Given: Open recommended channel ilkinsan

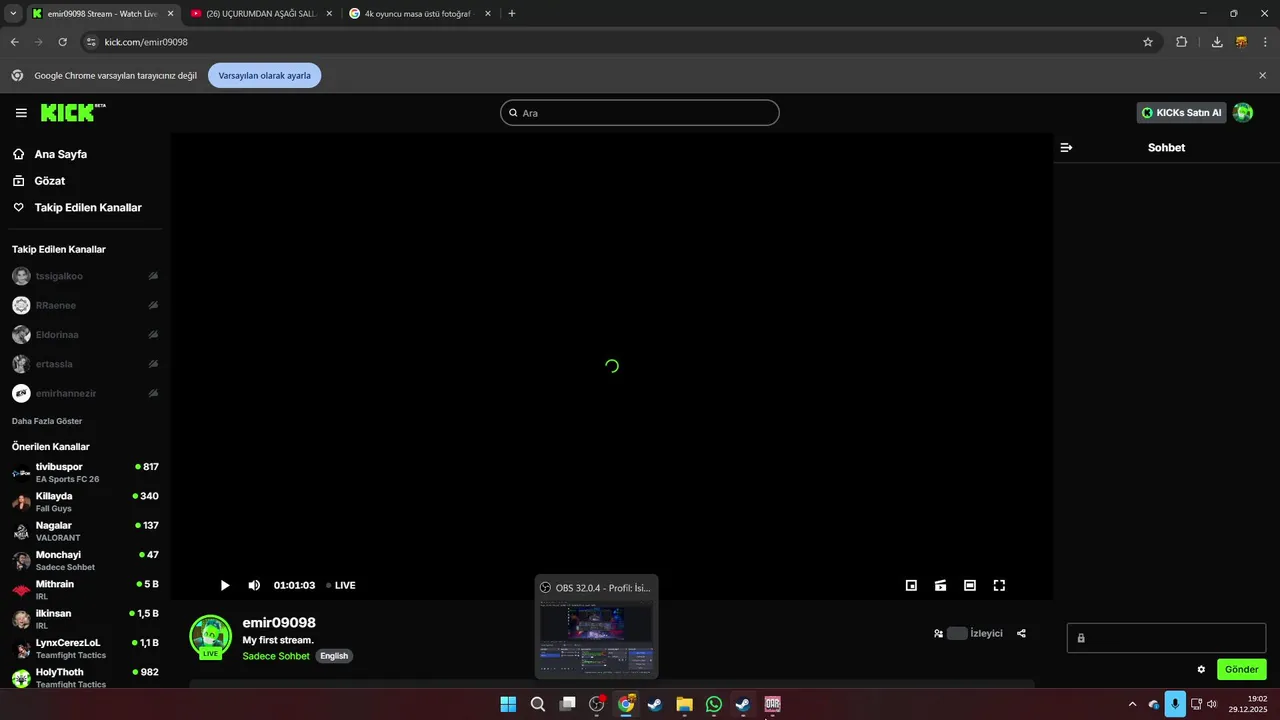Looking at the screenshot, I should (x=85, y=619).
